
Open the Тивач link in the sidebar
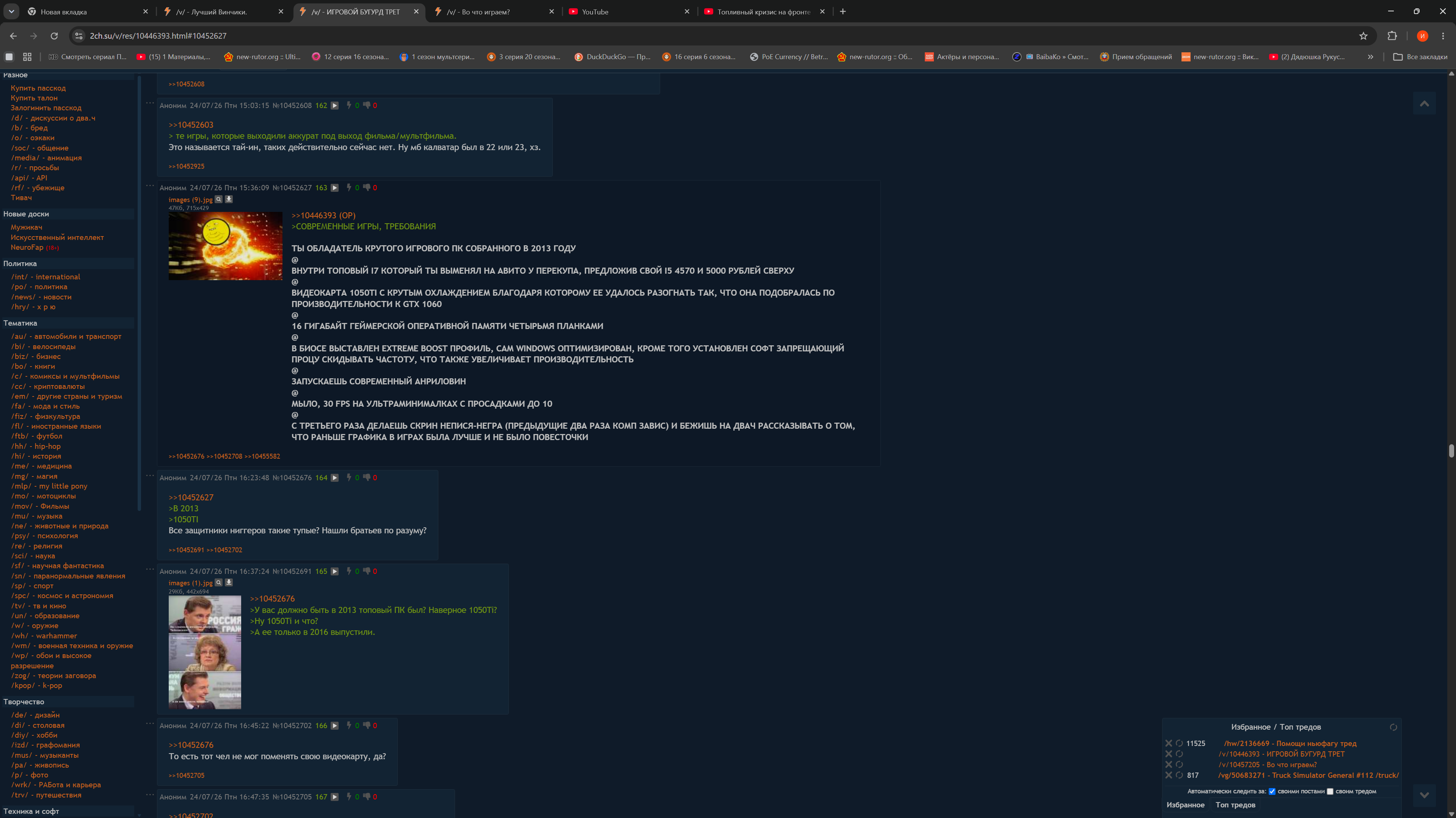(21, 198)
